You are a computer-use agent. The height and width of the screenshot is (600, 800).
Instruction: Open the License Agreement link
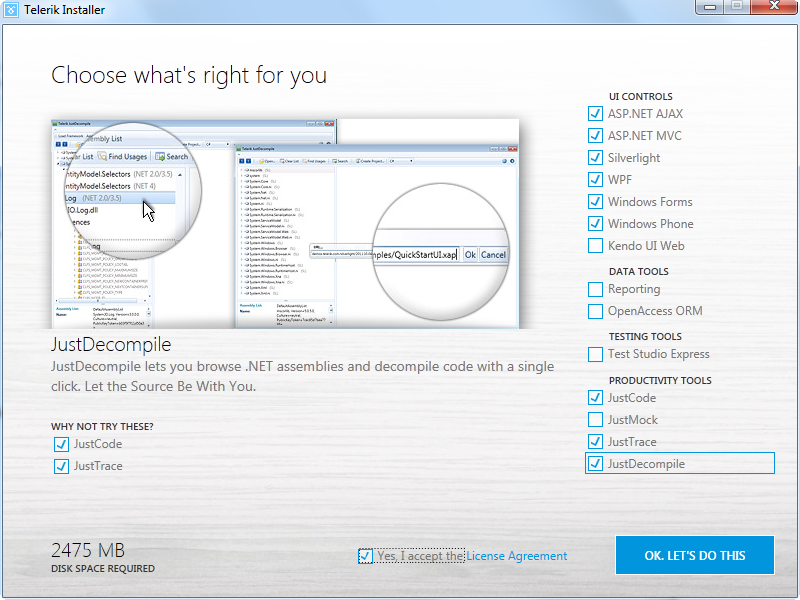[516, 556]
